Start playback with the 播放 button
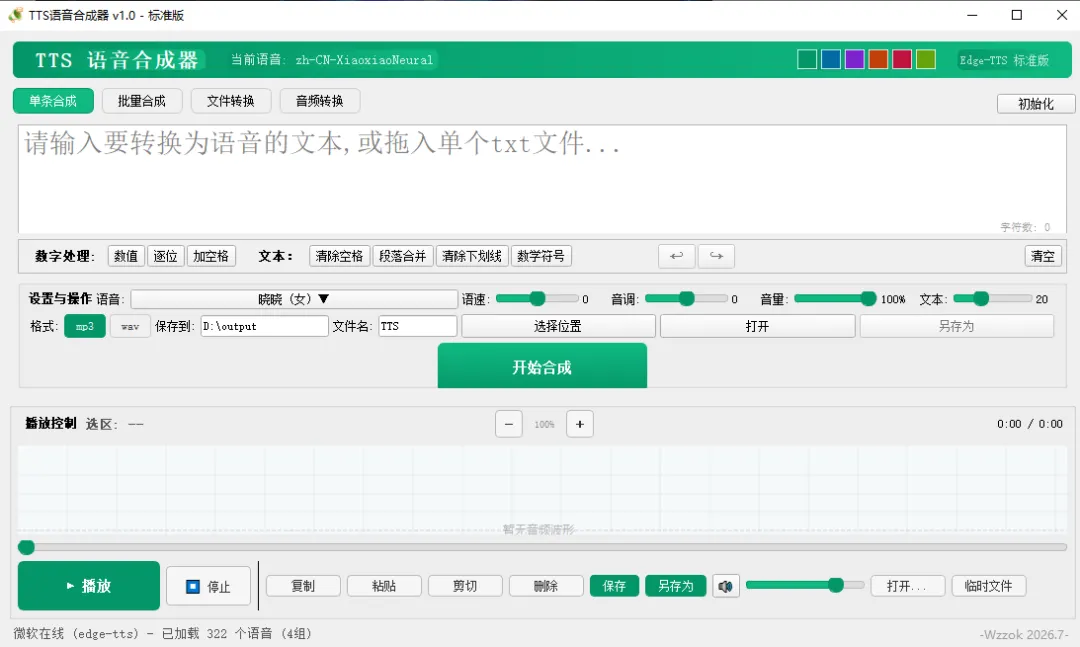 pos(89,586)
